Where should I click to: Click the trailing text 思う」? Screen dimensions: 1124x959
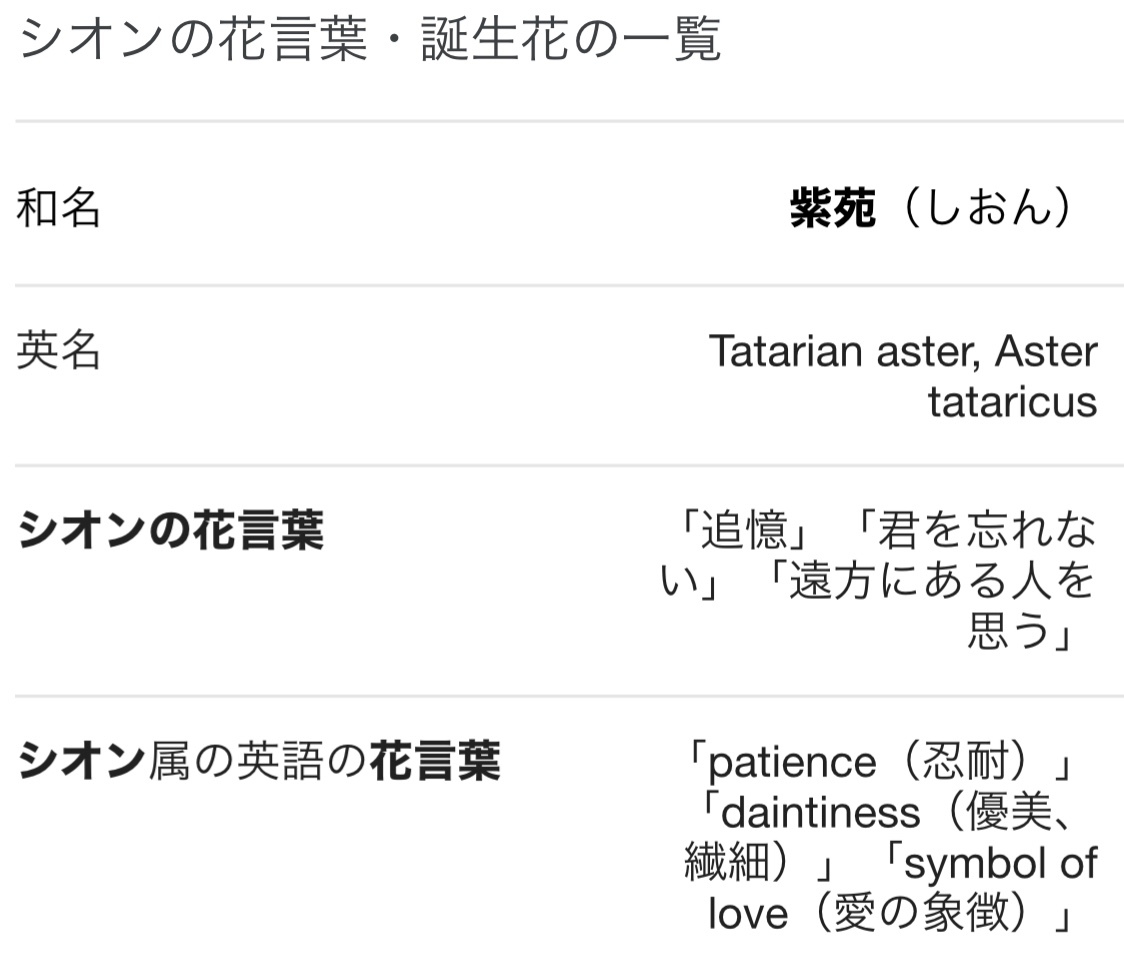click(x=1020, y=632)
